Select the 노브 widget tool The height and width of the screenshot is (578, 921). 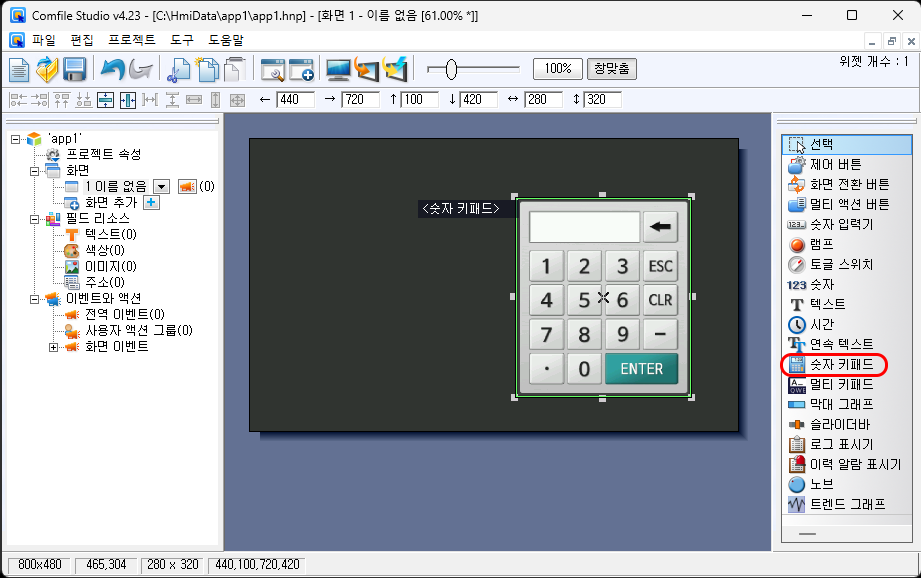(x=821, y=484)
